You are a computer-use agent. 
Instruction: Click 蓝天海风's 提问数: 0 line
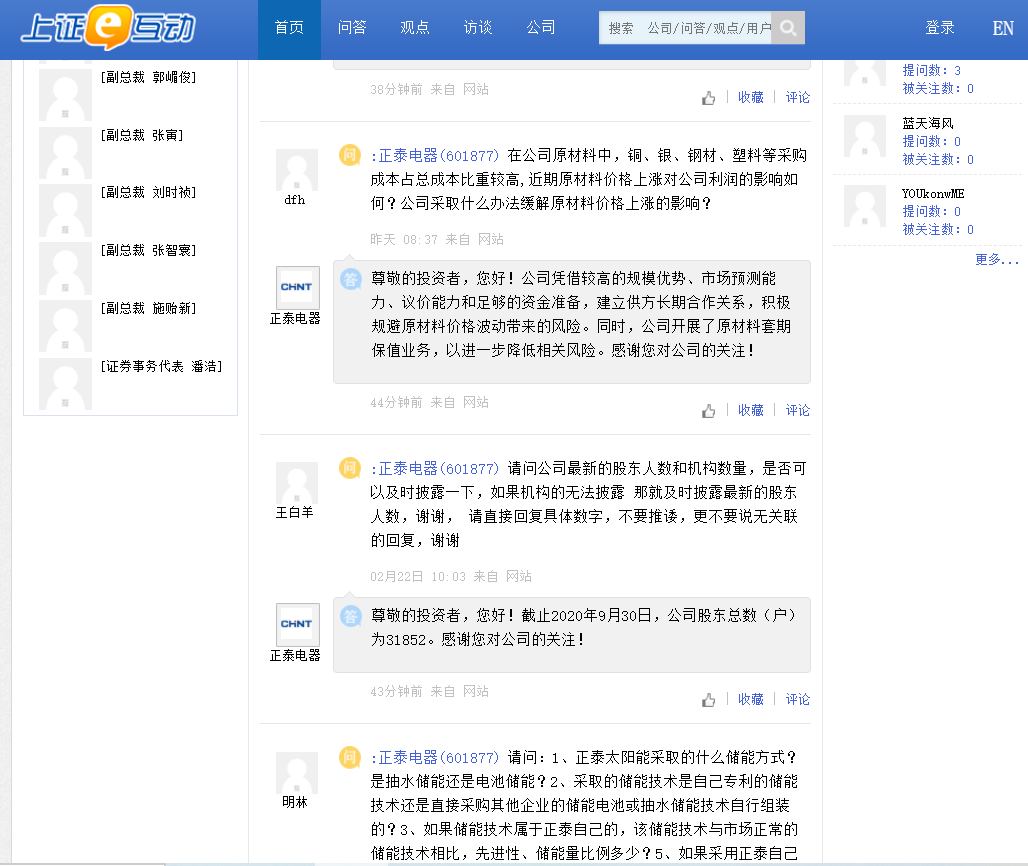[x=932, y=142]
